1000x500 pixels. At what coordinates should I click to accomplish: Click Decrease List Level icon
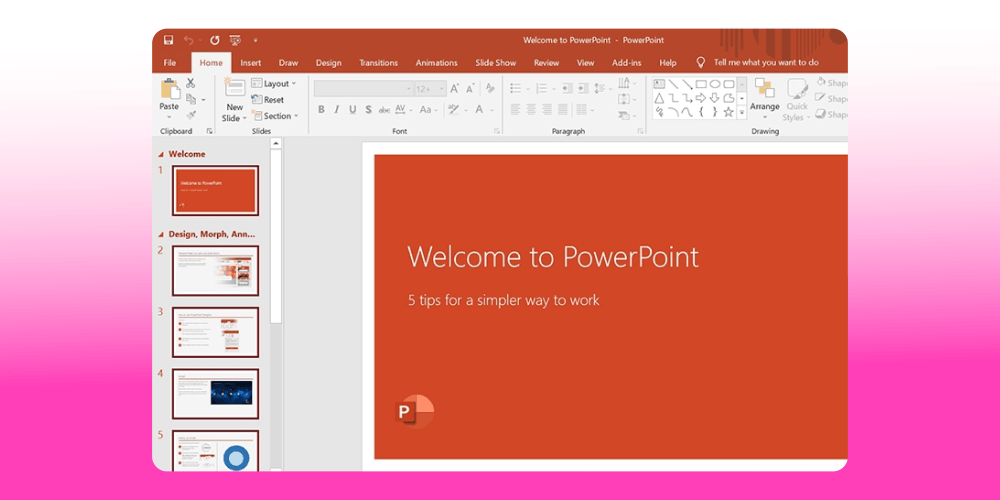click(567, 89)
